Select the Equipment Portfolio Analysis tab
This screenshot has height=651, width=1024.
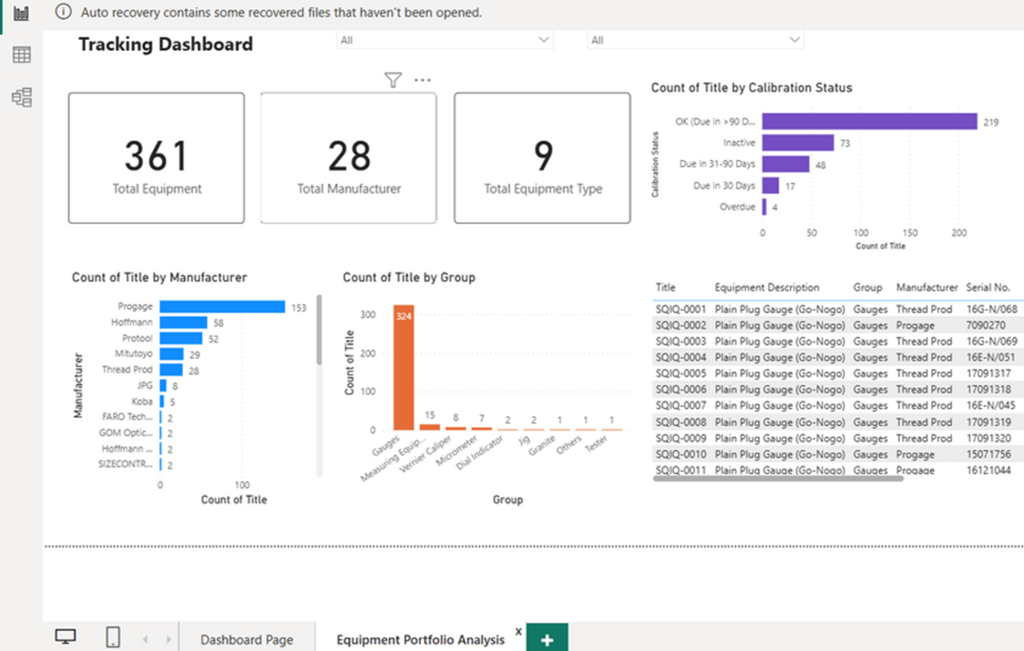[x=420, y=639]
